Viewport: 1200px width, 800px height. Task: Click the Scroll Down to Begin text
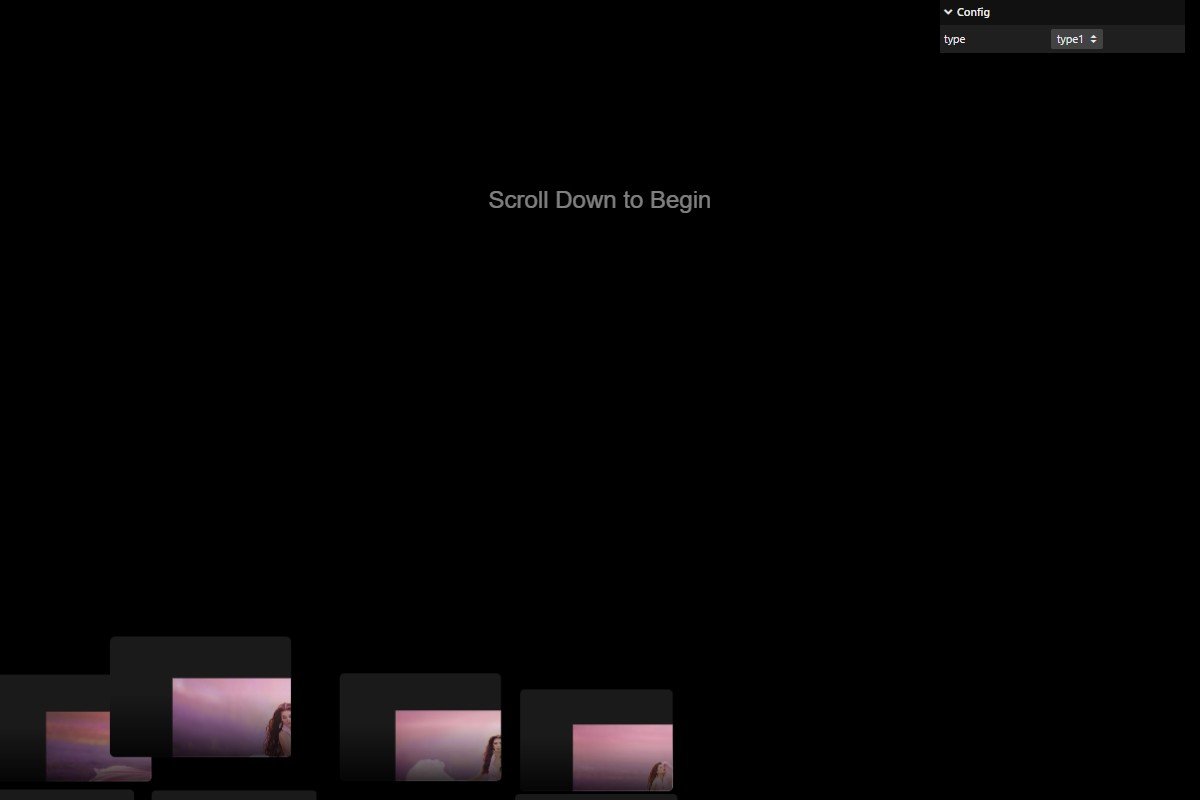599,200
